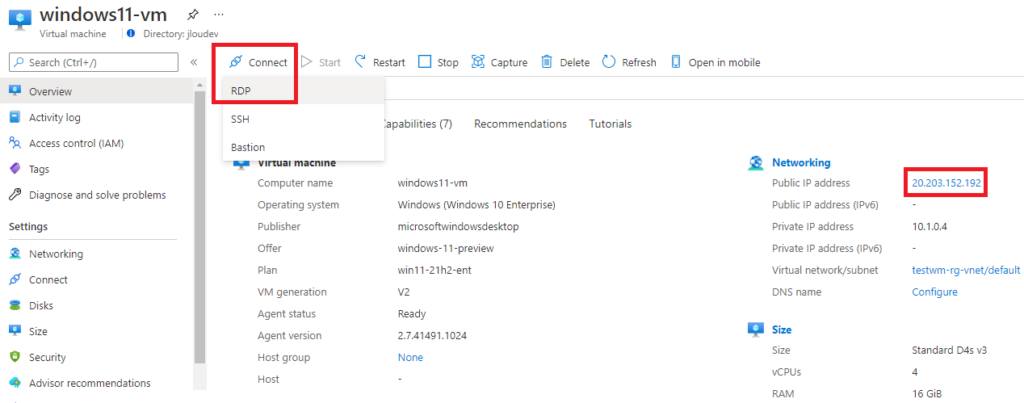Click agent version 2.7.41491.1024
The width and height of the screenshot is (1024, 403).
tap(432, 336)
